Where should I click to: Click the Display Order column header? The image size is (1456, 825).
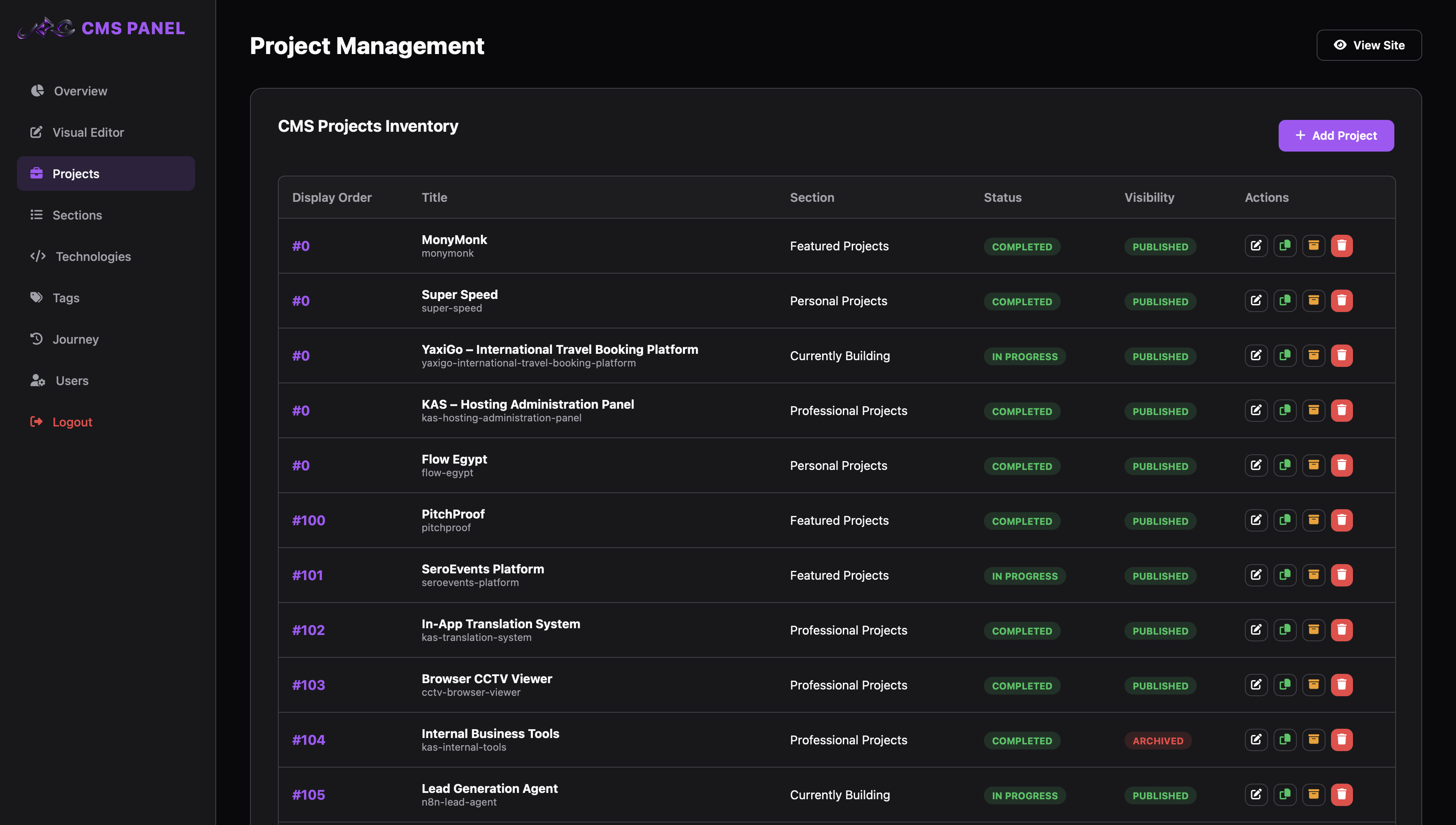coord(332,197)
